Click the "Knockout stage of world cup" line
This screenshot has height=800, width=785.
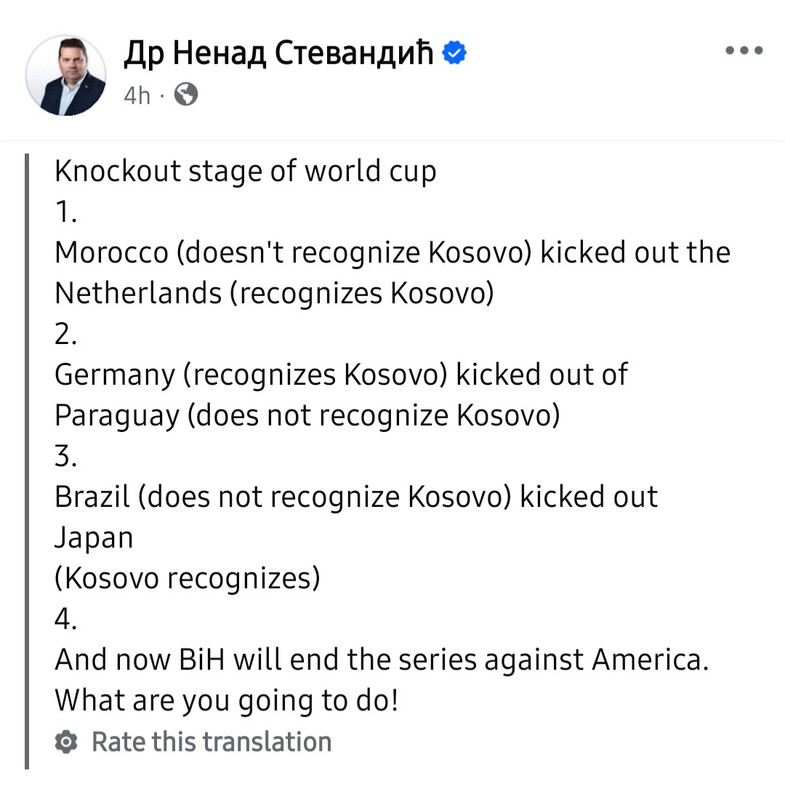point(245,171)
